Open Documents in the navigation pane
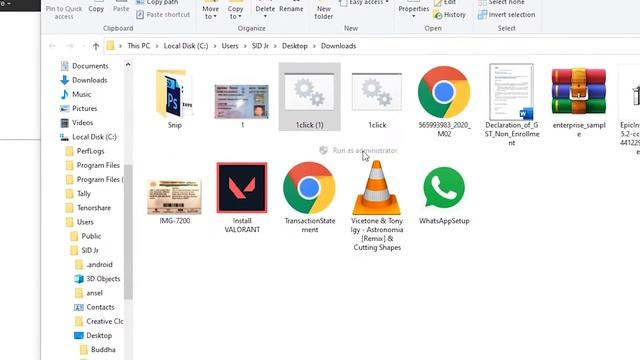 click(84, 66)
